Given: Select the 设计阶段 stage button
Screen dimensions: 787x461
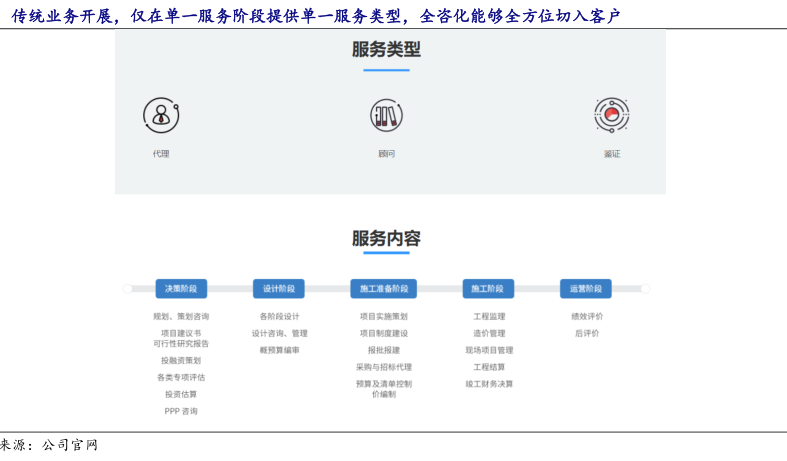Looking at the screenshot, I should pos(279,288).
